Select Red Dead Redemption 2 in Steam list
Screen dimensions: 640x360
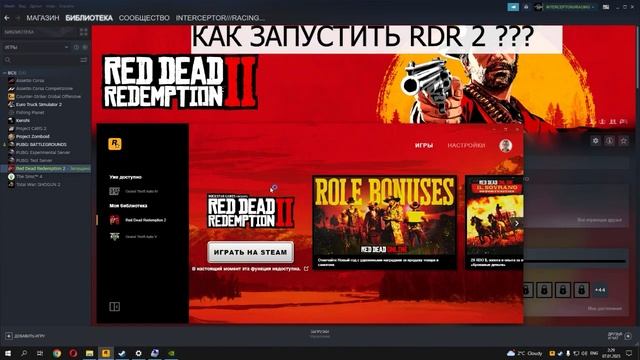pyautogui.click(x=46, y=168)
